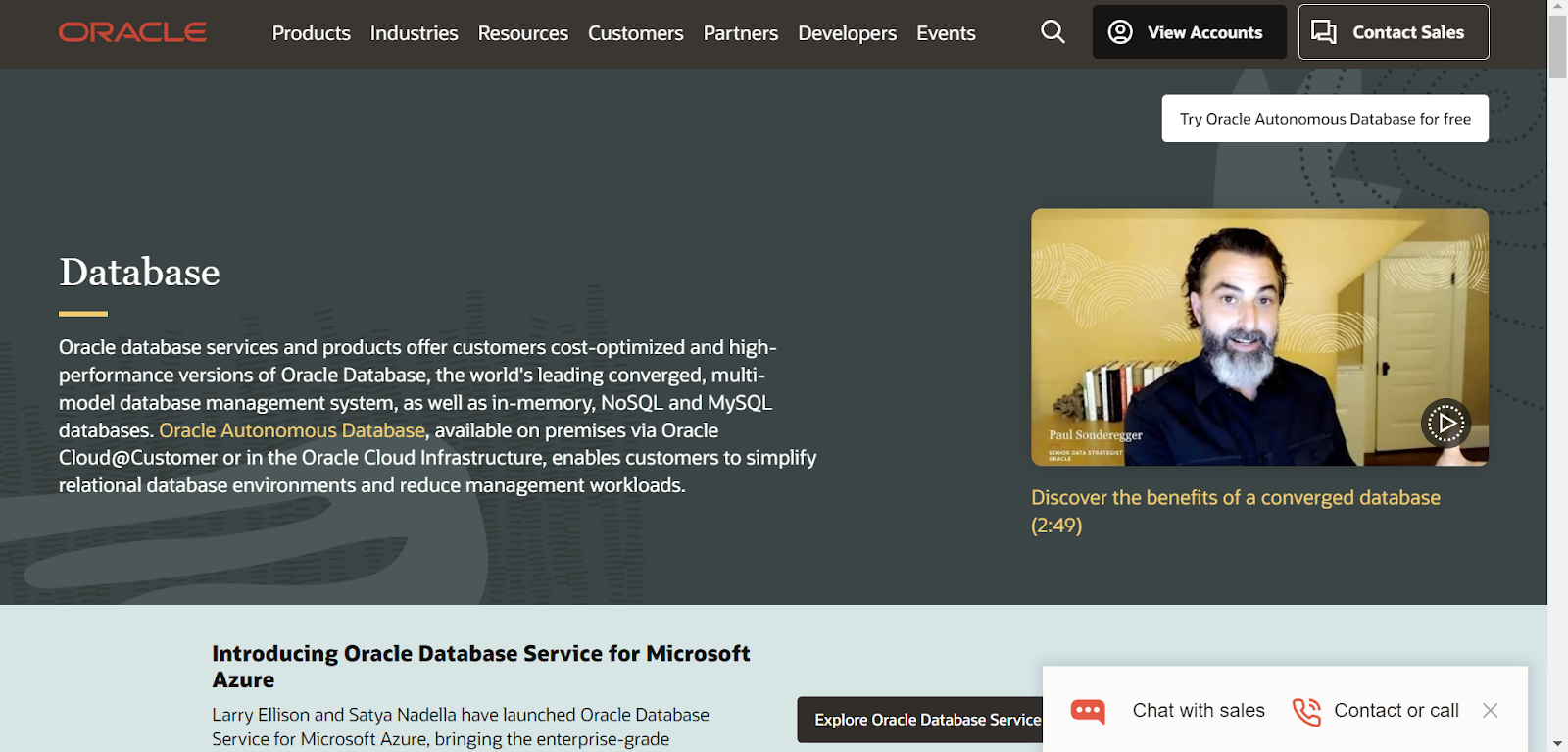Click the scrollbar up arrow

coord(1557,8)
